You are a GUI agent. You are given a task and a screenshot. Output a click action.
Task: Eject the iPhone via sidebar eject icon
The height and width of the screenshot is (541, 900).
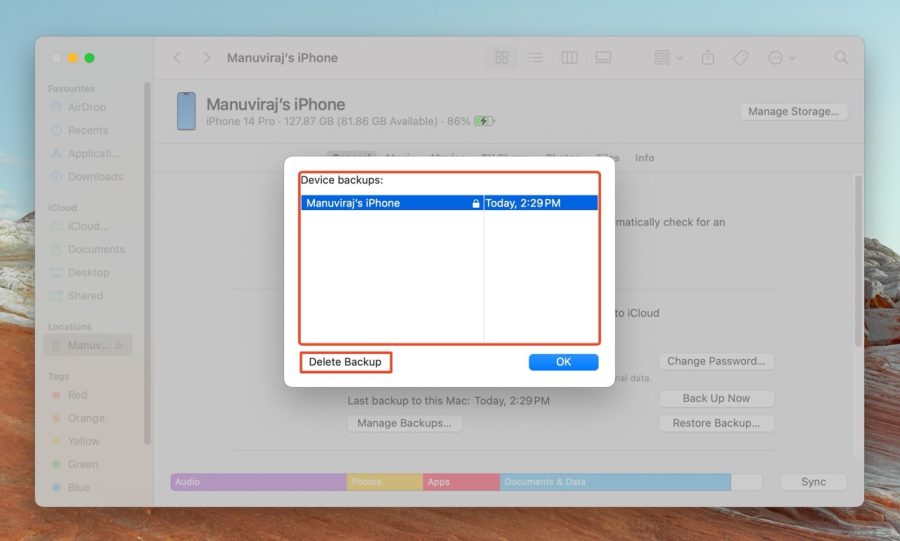pyautogui.click(x=119, y=345)
